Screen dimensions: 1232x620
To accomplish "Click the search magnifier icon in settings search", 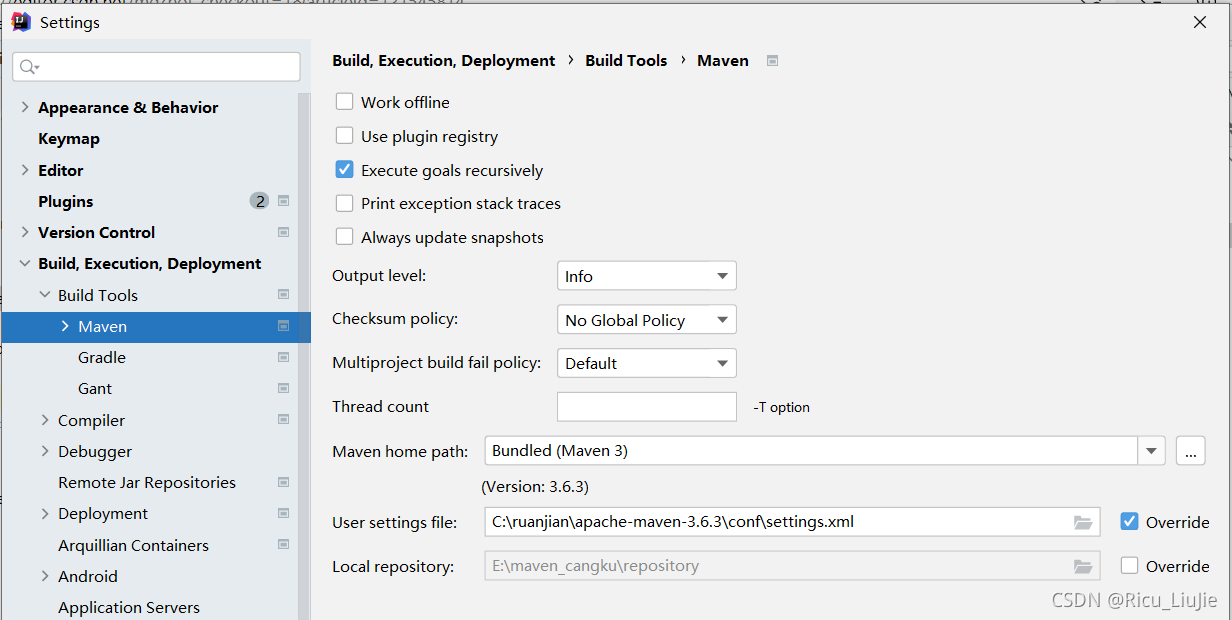I will tap(28, 67).
